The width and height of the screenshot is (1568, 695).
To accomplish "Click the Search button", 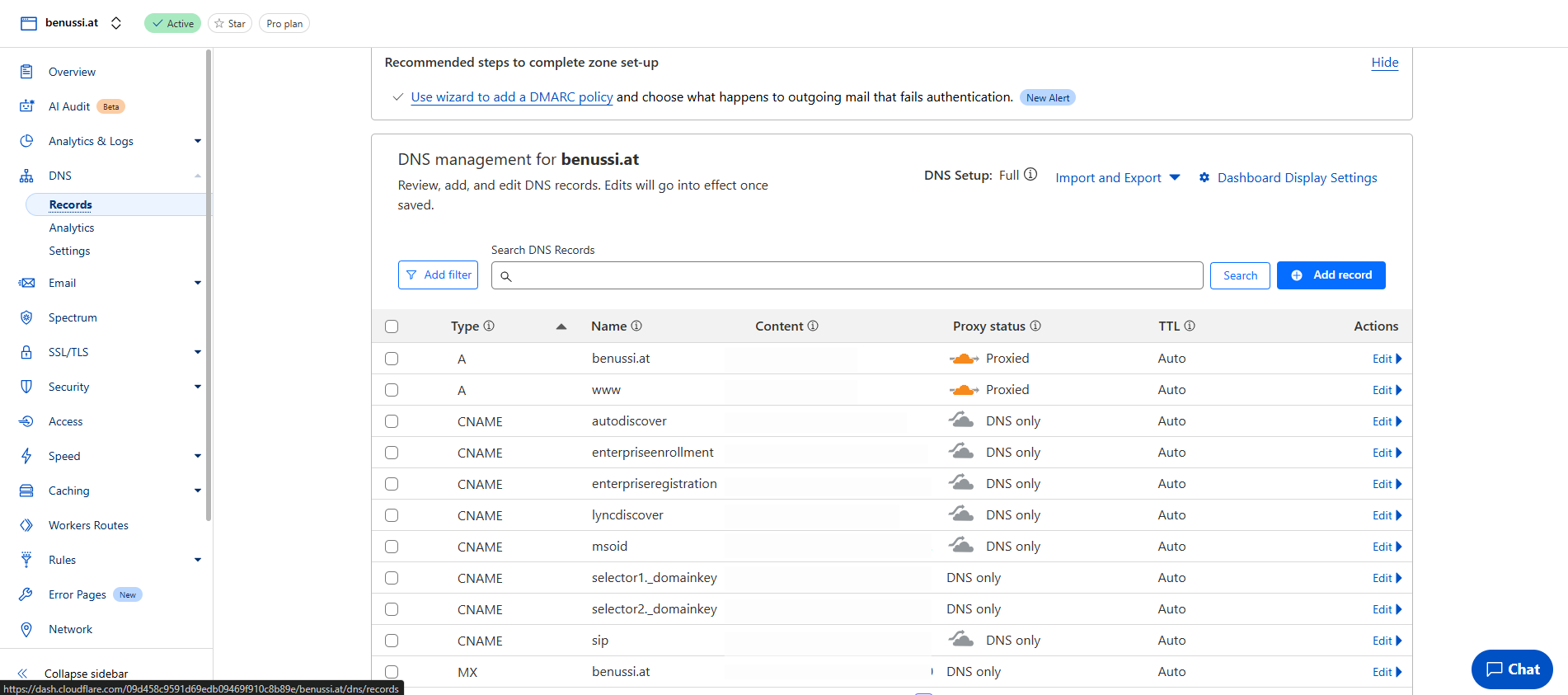I will [x=1240, y=275].
